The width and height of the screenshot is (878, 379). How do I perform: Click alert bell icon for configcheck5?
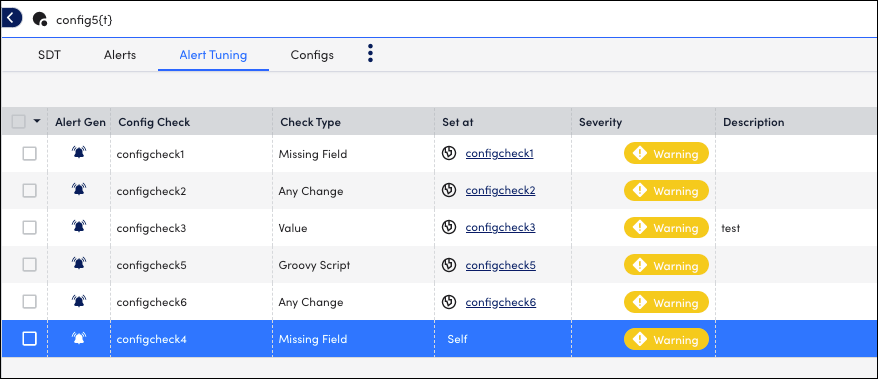79,264
